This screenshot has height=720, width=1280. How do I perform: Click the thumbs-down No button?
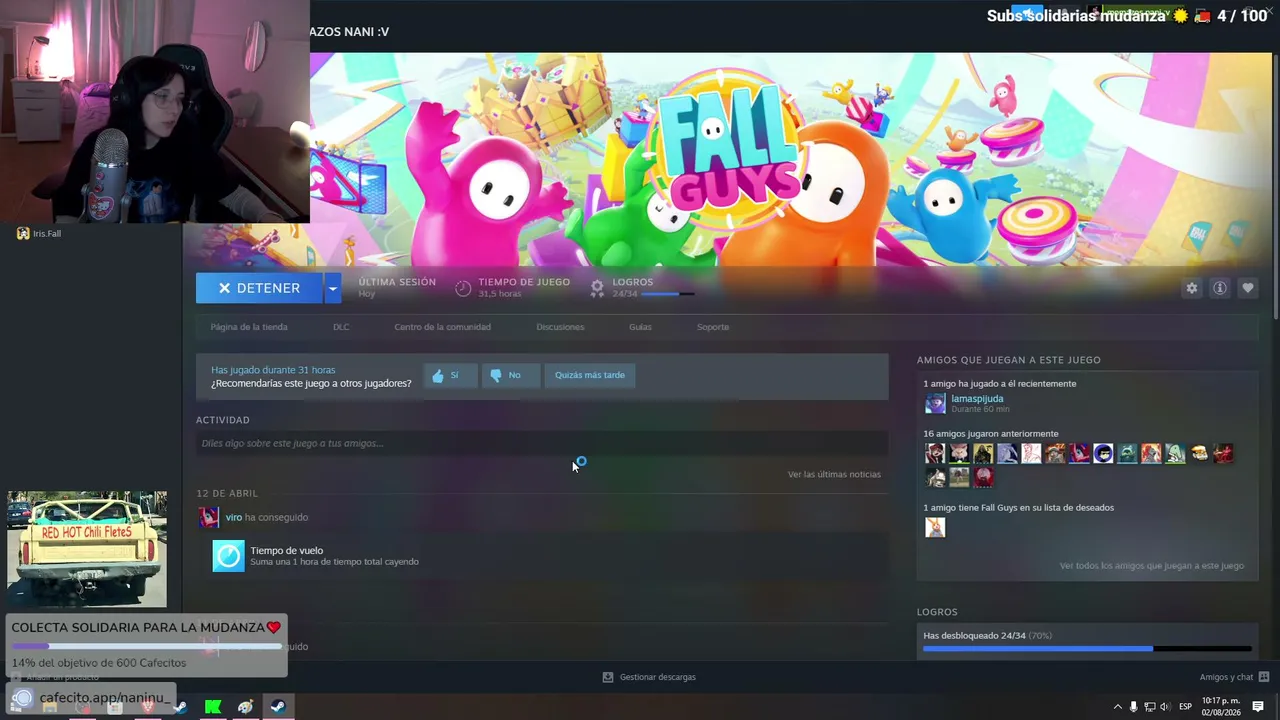[510, 375]
